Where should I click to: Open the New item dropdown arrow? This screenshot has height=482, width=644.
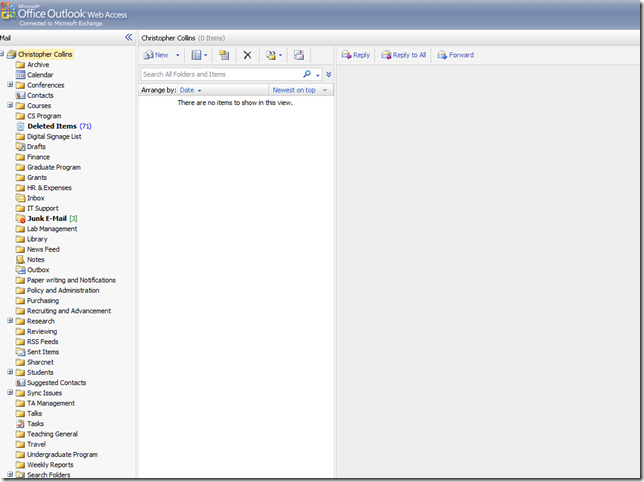(178, 55)
